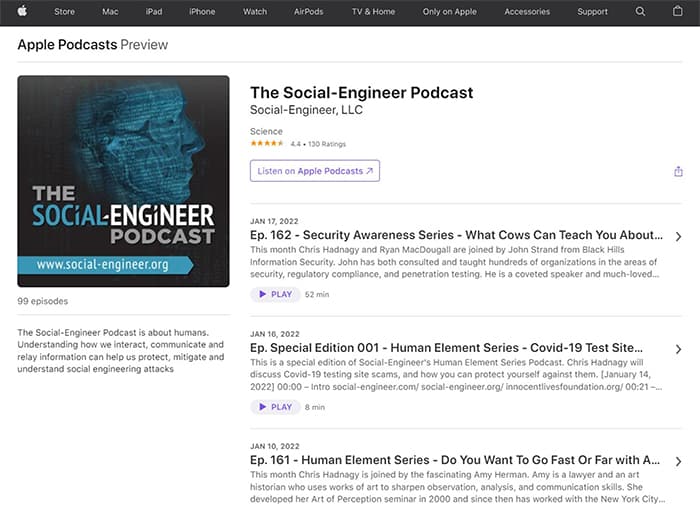The width and height of the screenshot is (700, 510).
Task: Open the AirPods menu
Action: [308, 12]
